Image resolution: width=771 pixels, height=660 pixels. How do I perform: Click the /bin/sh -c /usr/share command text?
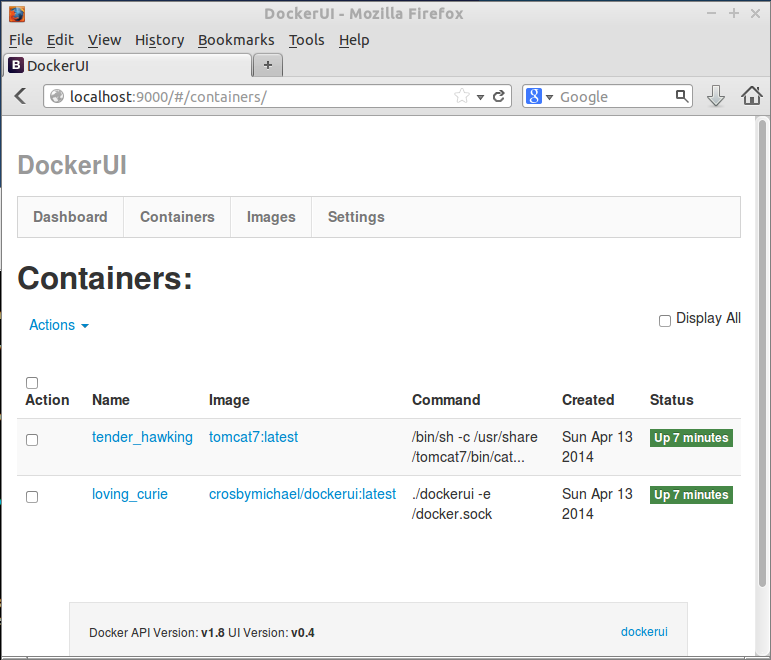click(x=474, y=447)
